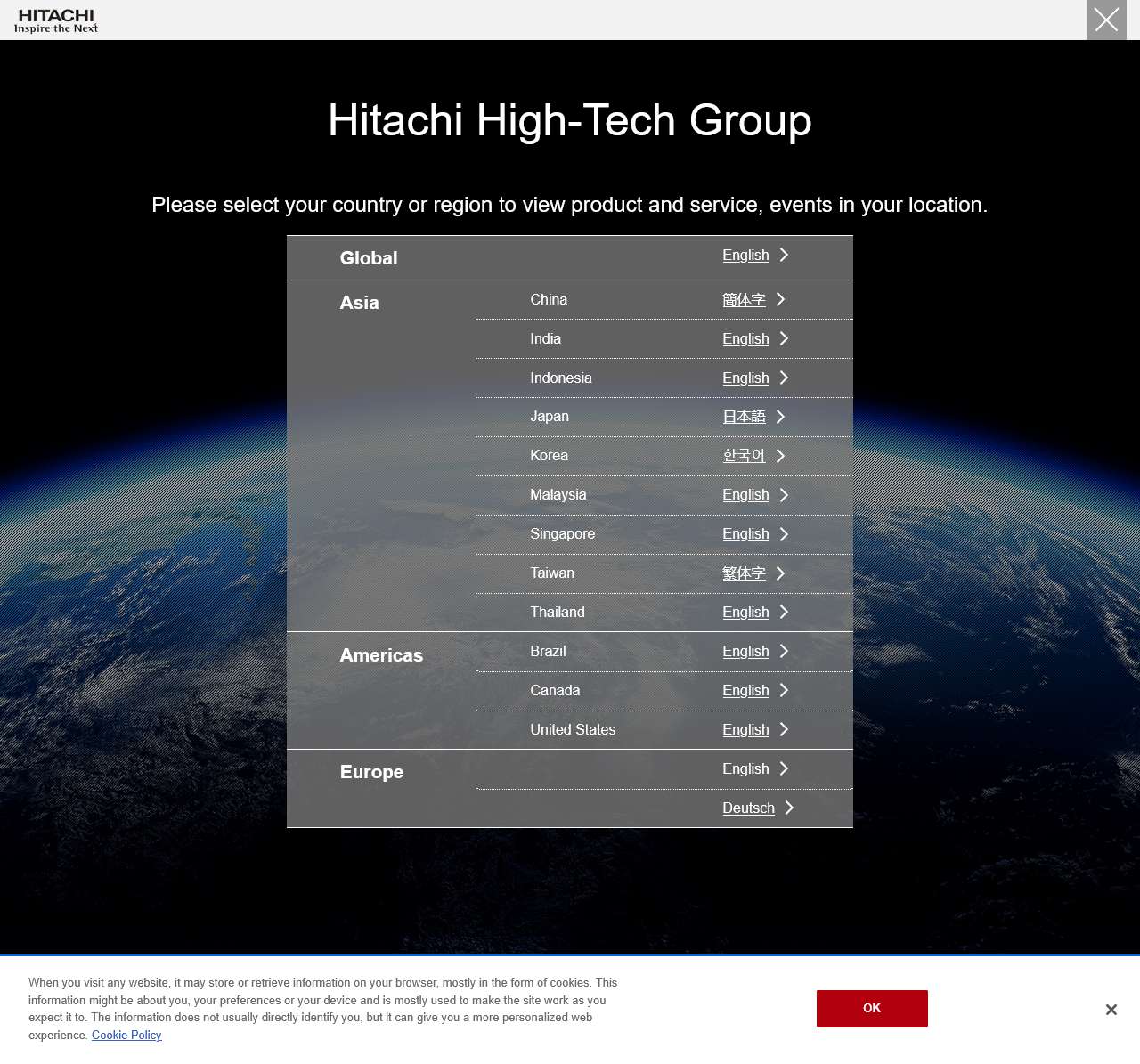Screen dimensions: 1140x1064
Task: Dismiss the cookie notice with the X
Action: tap(1111, 1010)
